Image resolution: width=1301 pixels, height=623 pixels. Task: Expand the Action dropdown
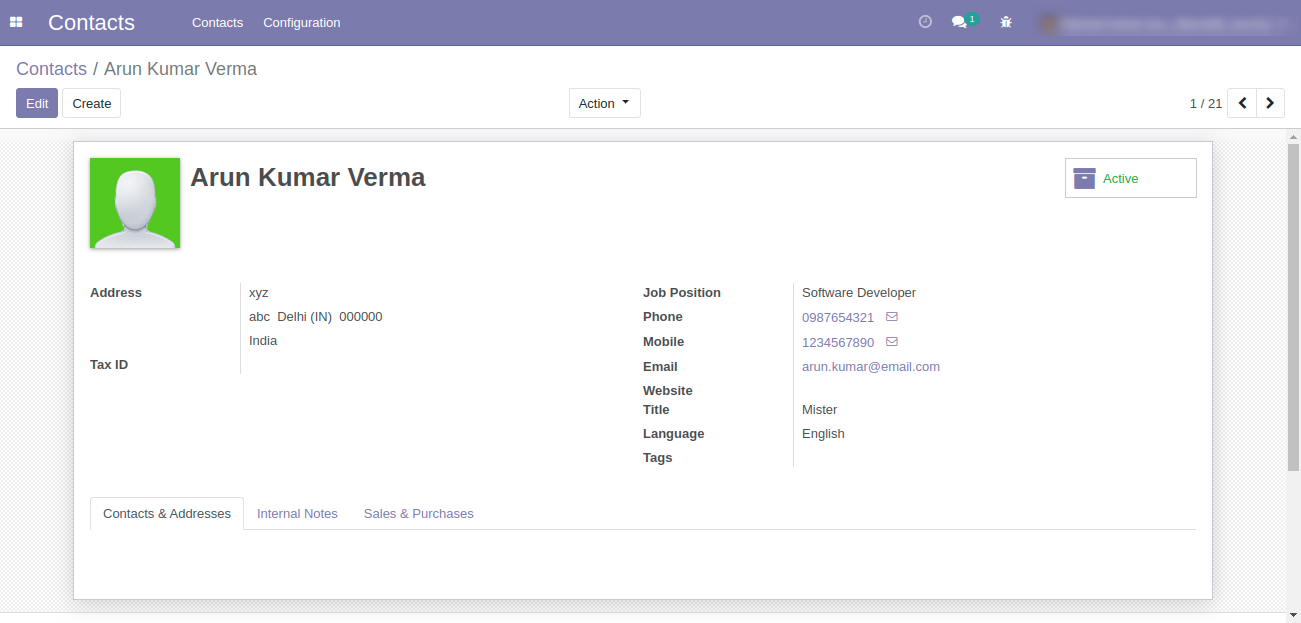click(604, 103)
